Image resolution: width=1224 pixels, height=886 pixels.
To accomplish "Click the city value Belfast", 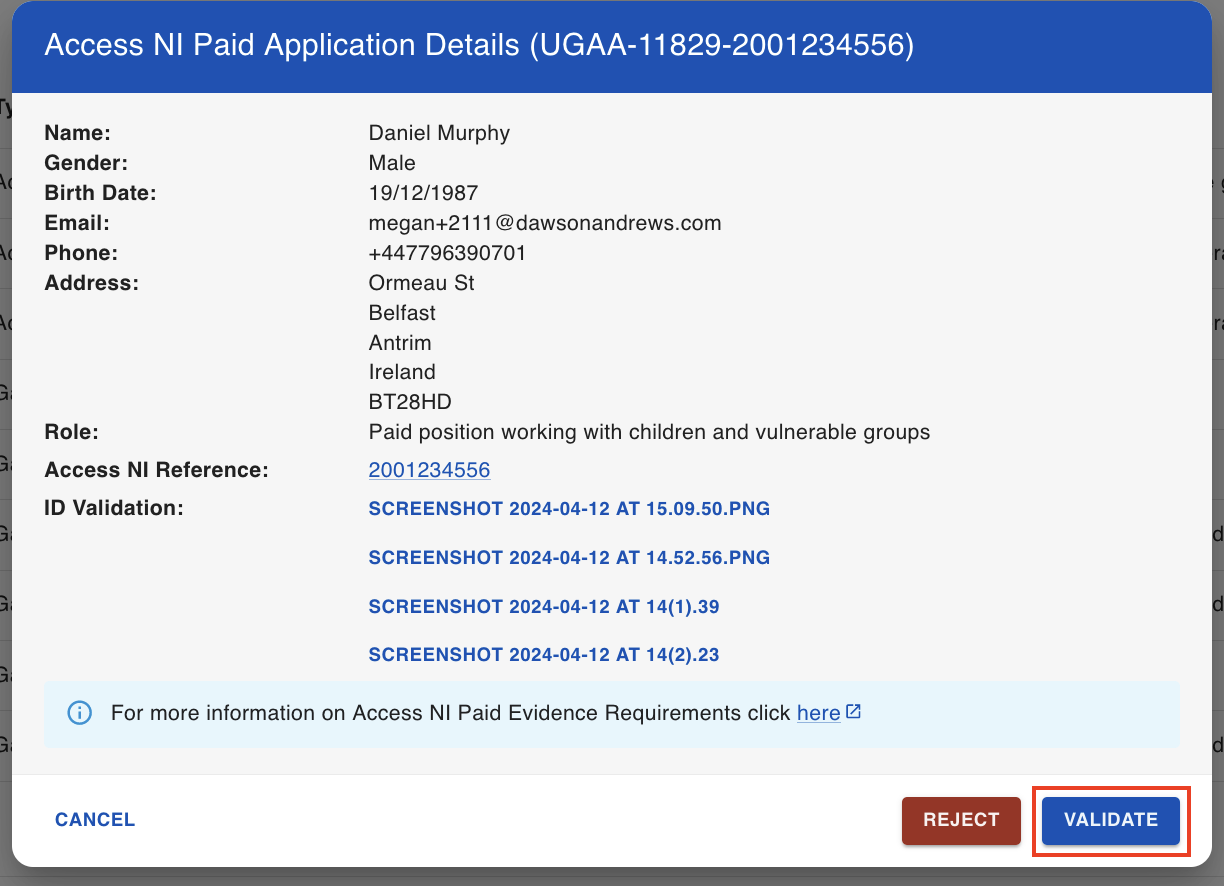I will click(x=402, y=313).
